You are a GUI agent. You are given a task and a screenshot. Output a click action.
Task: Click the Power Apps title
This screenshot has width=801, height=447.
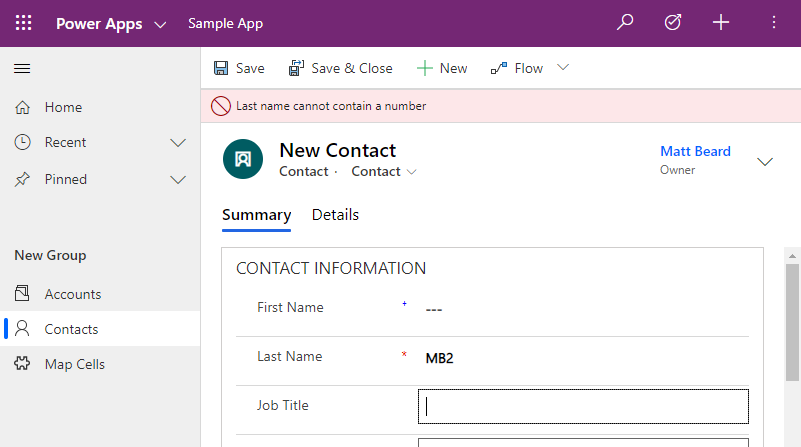[99, 24]
